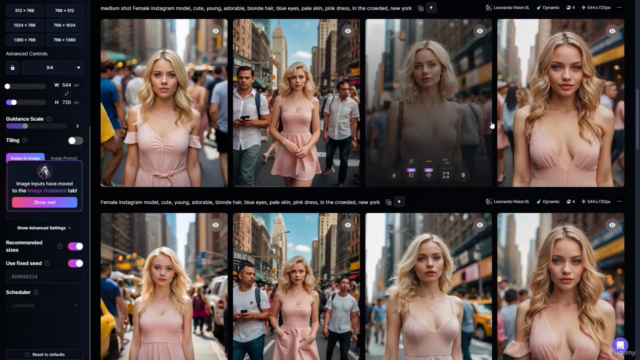Click the first 'new' badged icon on the hovered image
Screen dimensions: 640x360
pyautogui.click(x=411, y=173)
